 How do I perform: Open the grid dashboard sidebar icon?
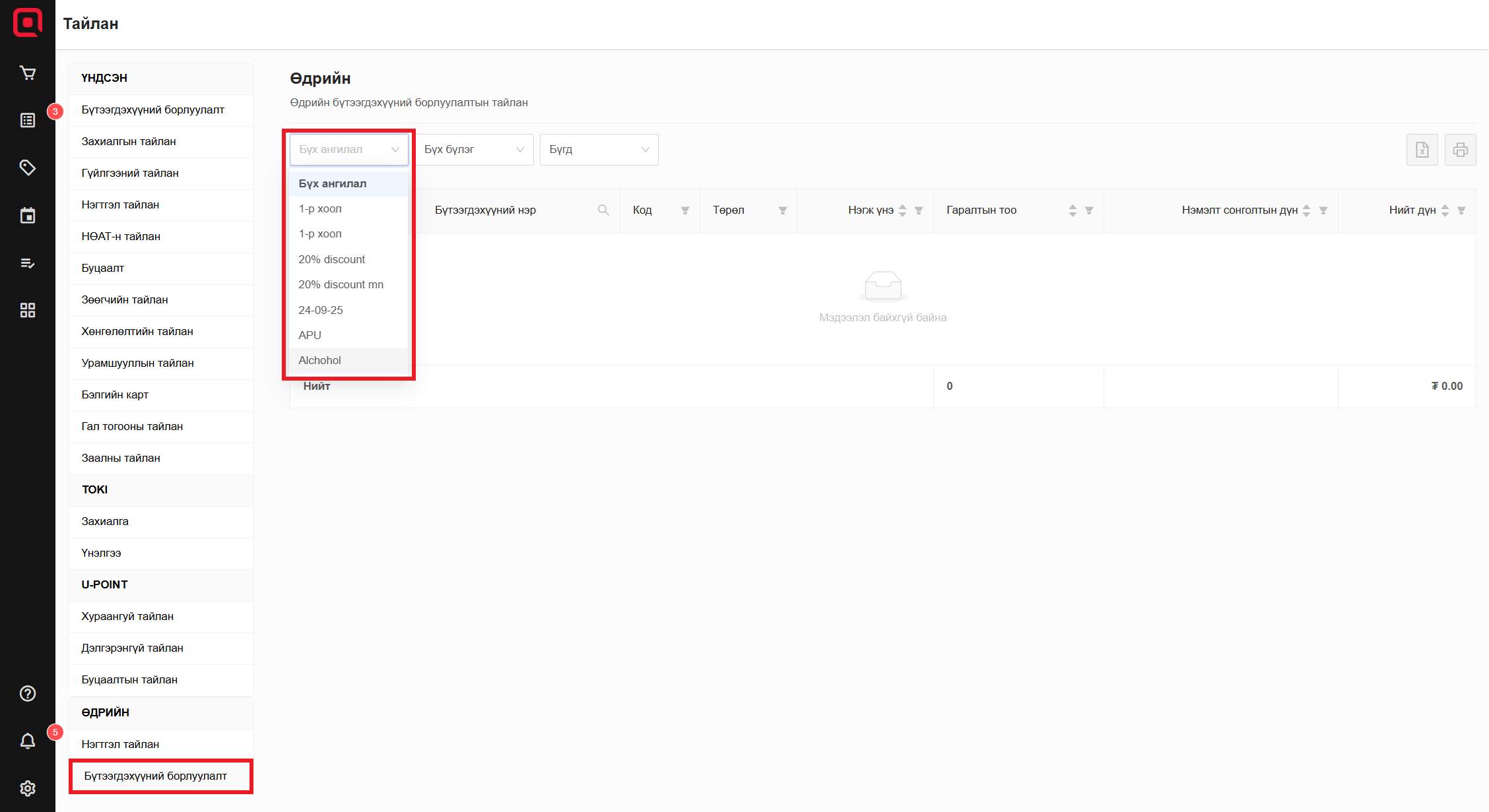click(x=27, y=311)
